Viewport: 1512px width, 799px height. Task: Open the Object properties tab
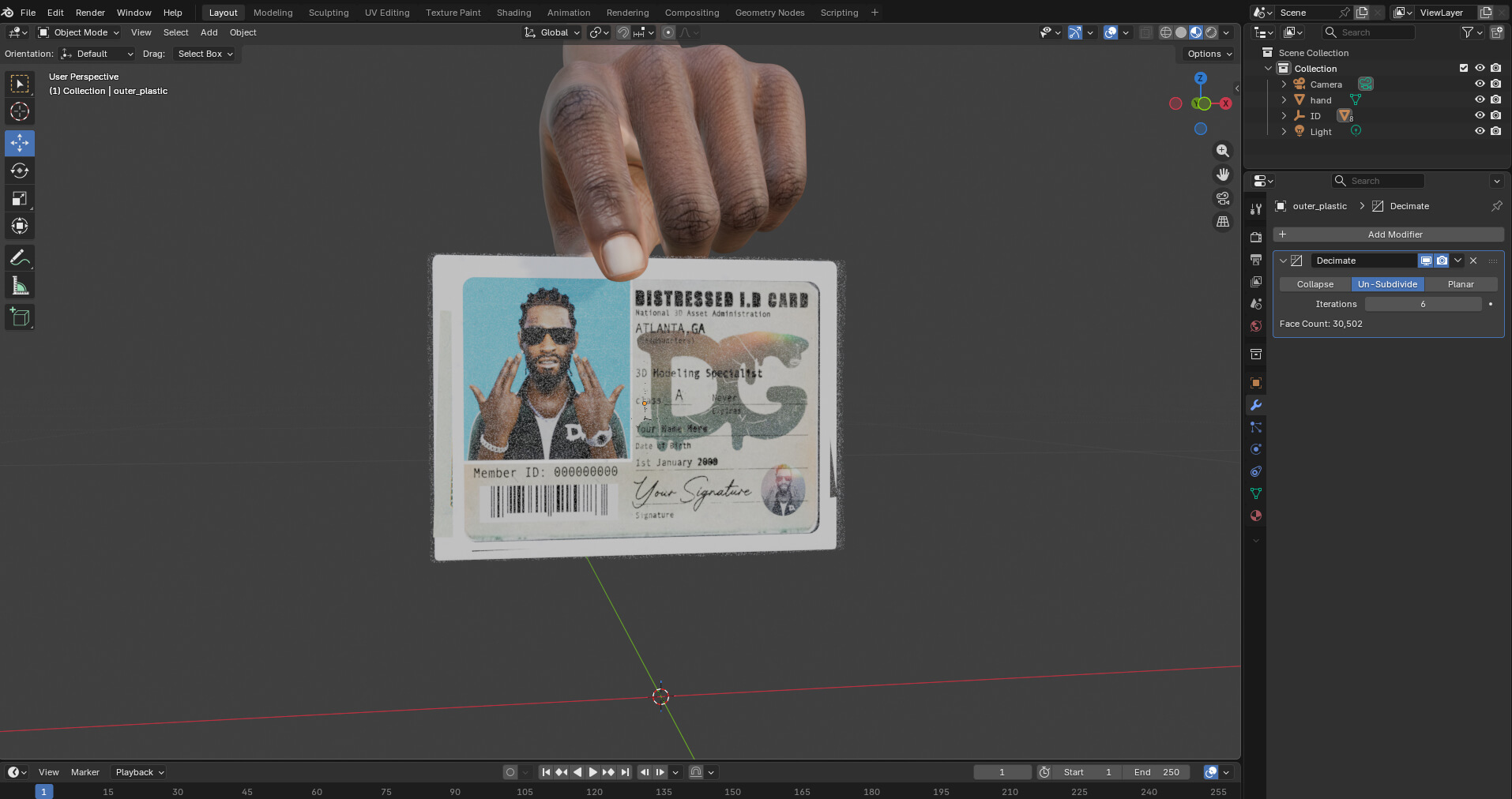pyautogui.click(x=1256, y=383)
